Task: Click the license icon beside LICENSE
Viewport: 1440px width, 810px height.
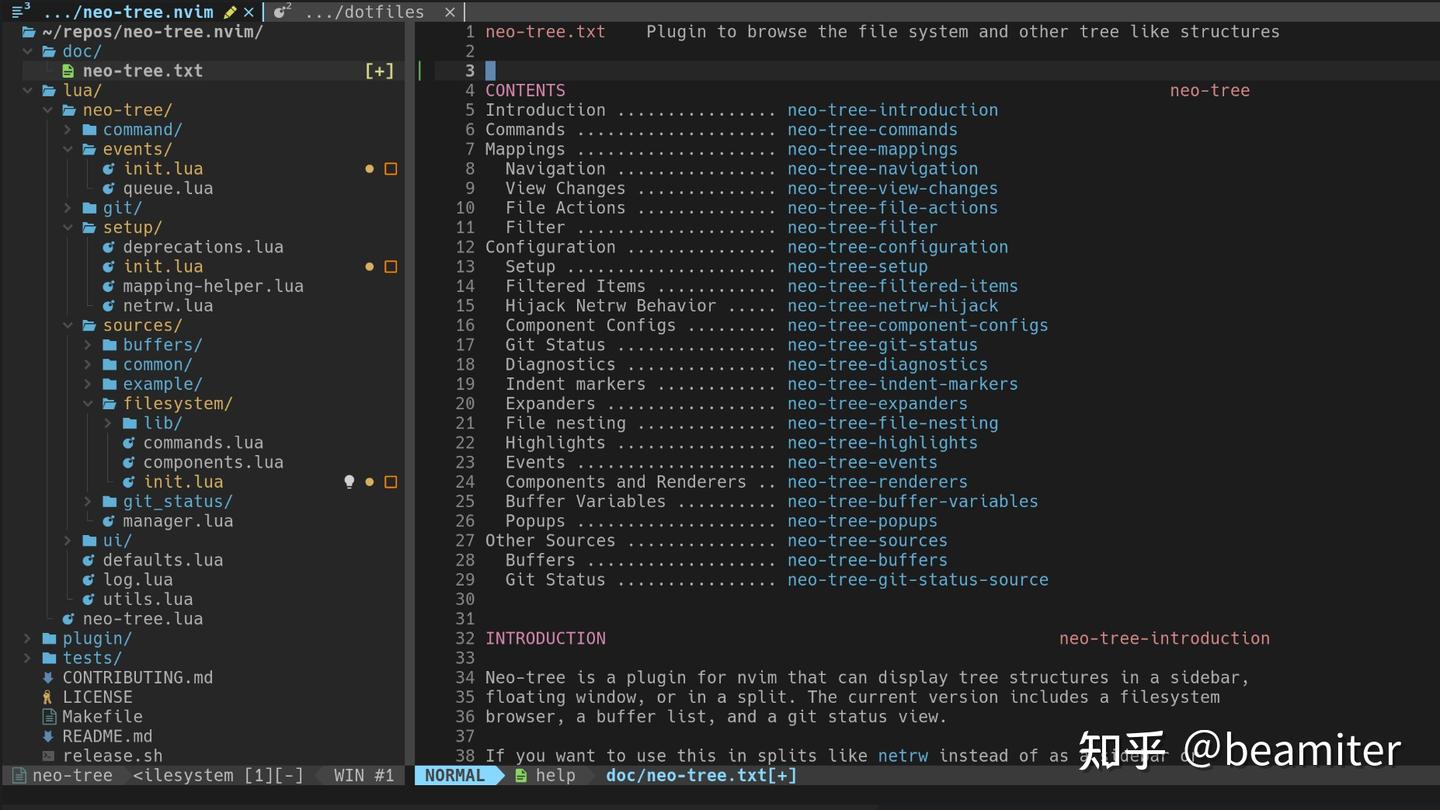Action: pyautogui.click(x=47, y=698)
